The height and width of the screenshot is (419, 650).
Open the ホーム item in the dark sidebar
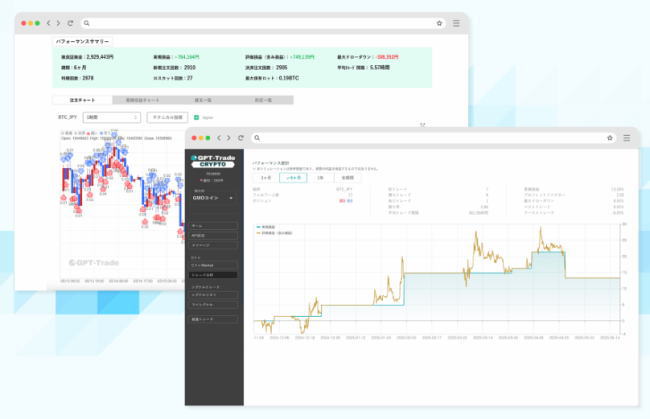click(214, 226)
